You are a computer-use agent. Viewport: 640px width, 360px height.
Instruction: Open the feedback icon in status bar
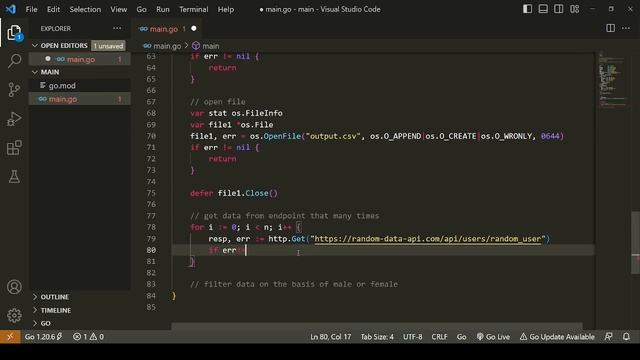608,337
